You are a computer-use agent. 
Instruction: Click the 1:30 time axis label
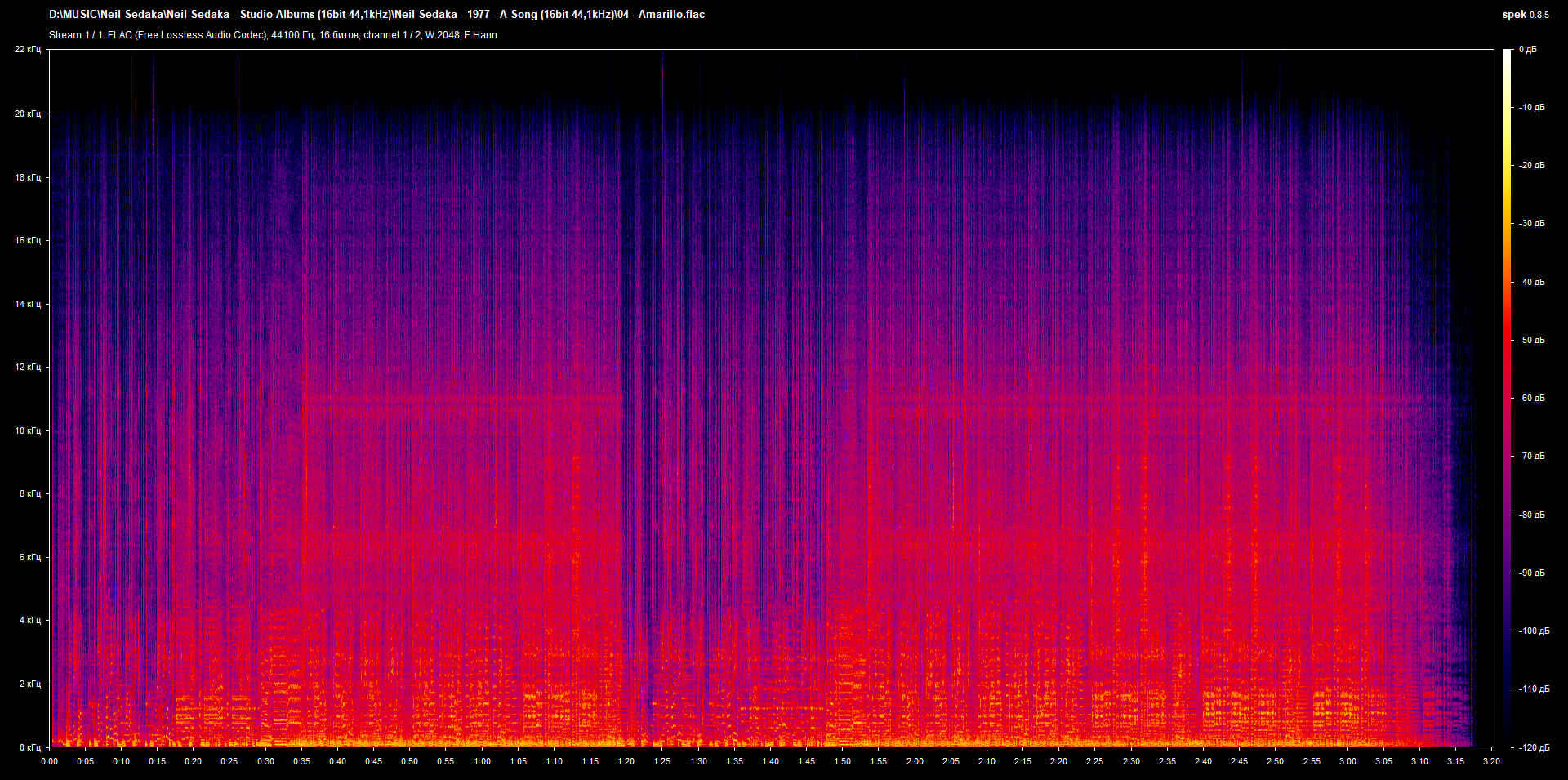tap(698, 761)
